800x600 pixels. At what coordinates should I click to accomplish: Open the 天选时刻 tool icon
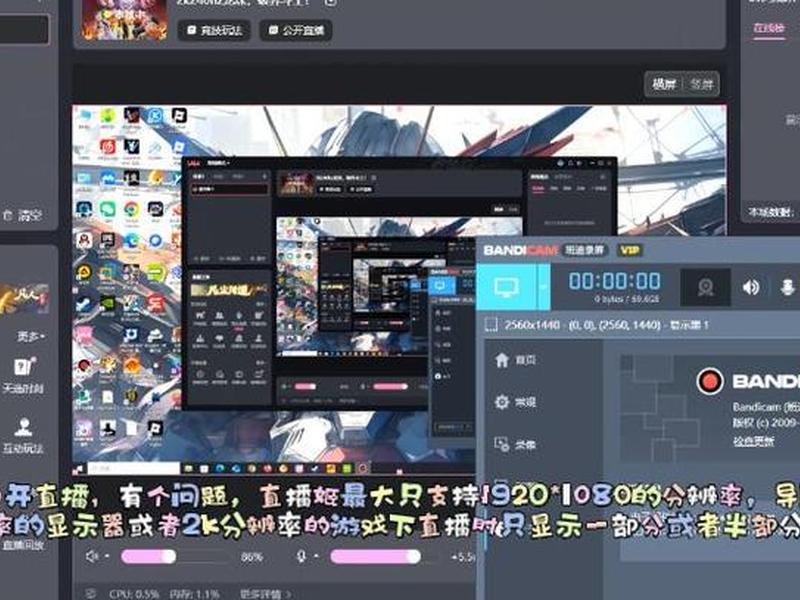point(23,376)
